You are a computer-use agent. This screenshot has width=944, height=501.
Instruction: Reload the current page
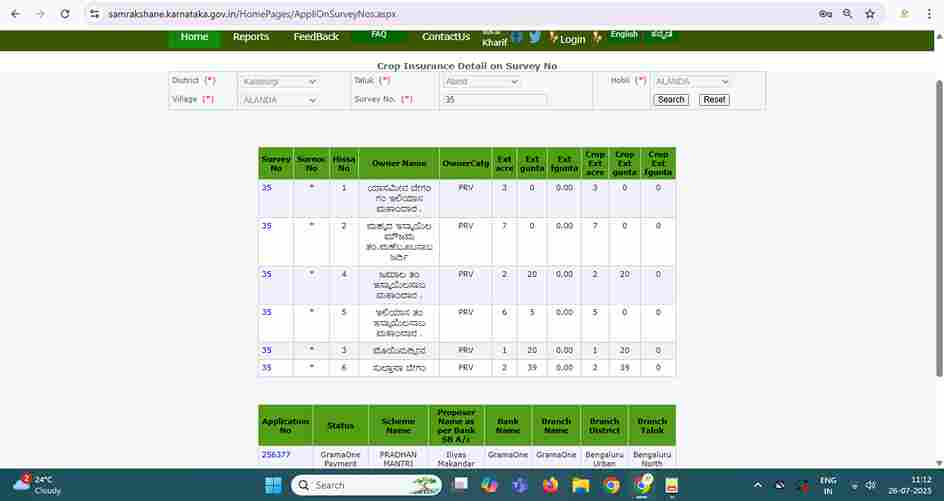[65, 14]
